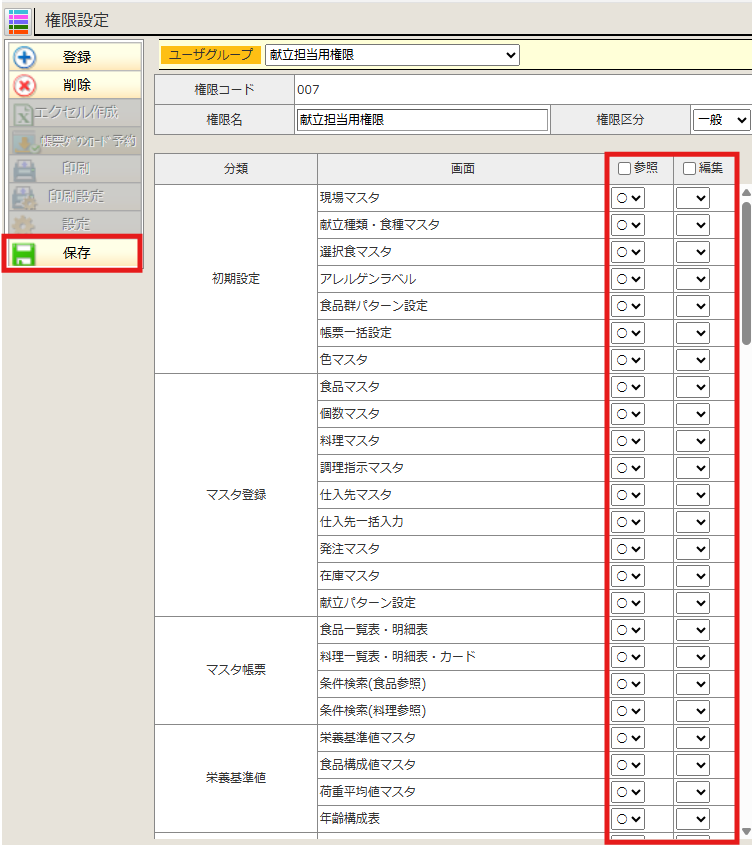Open 編集 dropdown for 栄養基準値マスタ row

click(692, 738)
